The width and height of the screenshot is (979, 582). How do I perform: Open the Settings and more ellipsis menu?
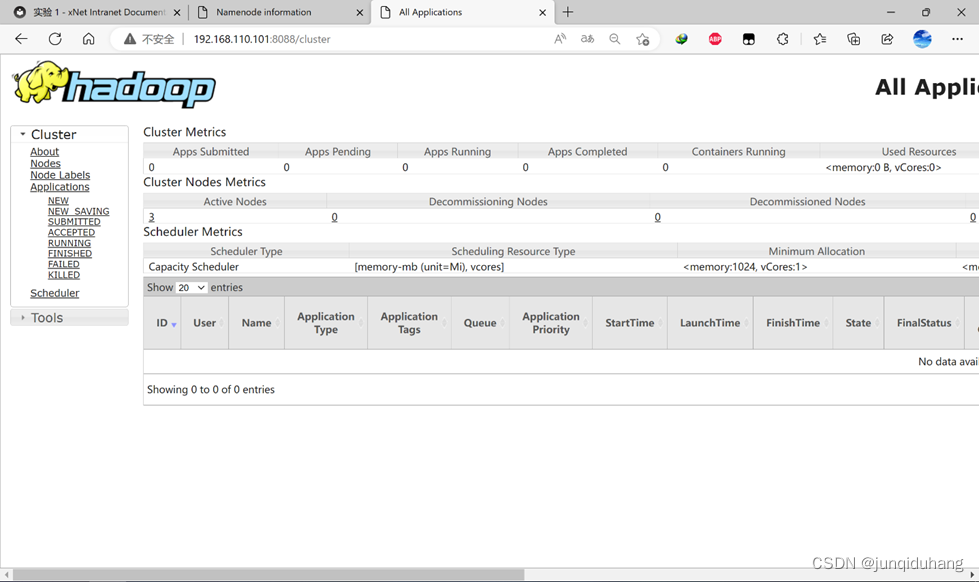(957, 39)
